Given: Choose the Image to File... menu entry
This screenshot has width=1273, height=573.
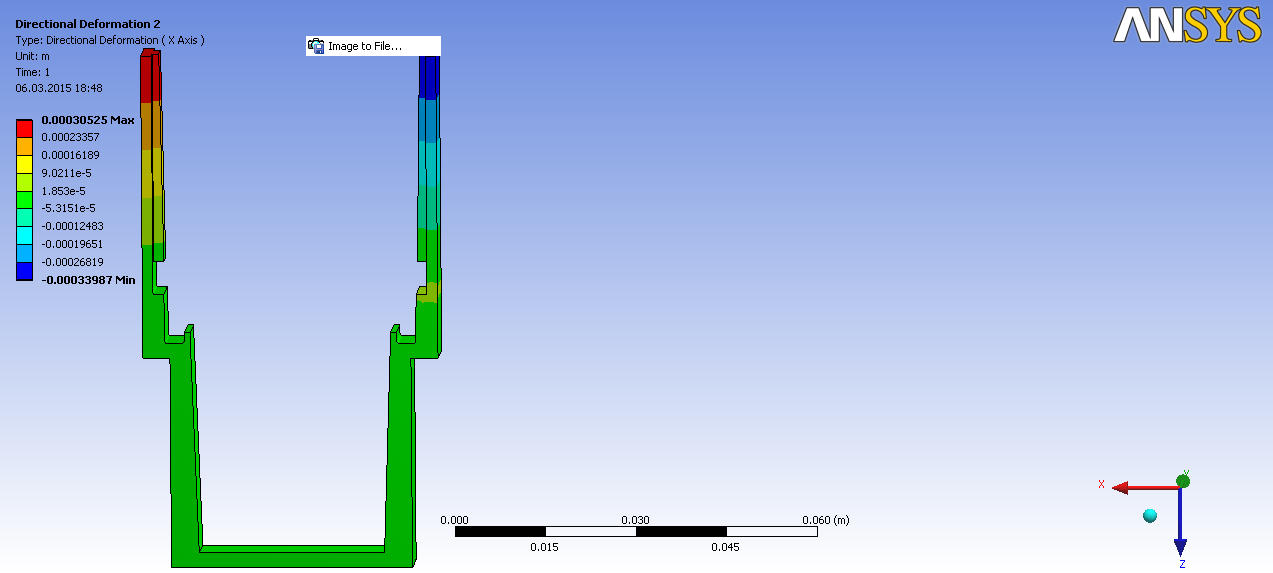Looking at the screenshot, I should pyautogui.click(x=373, y=46).
